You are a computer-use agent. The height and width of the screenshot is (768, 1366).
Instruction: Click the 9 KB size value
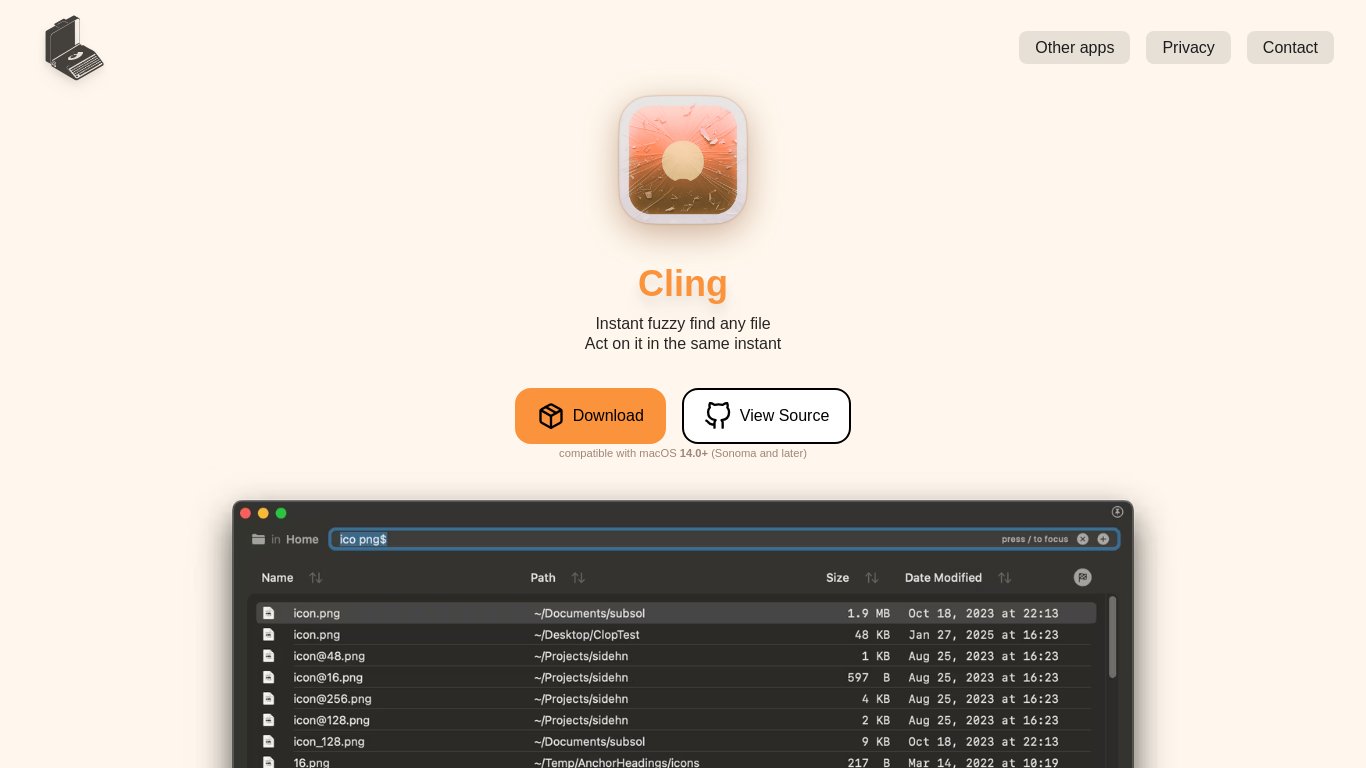point(876,741)
